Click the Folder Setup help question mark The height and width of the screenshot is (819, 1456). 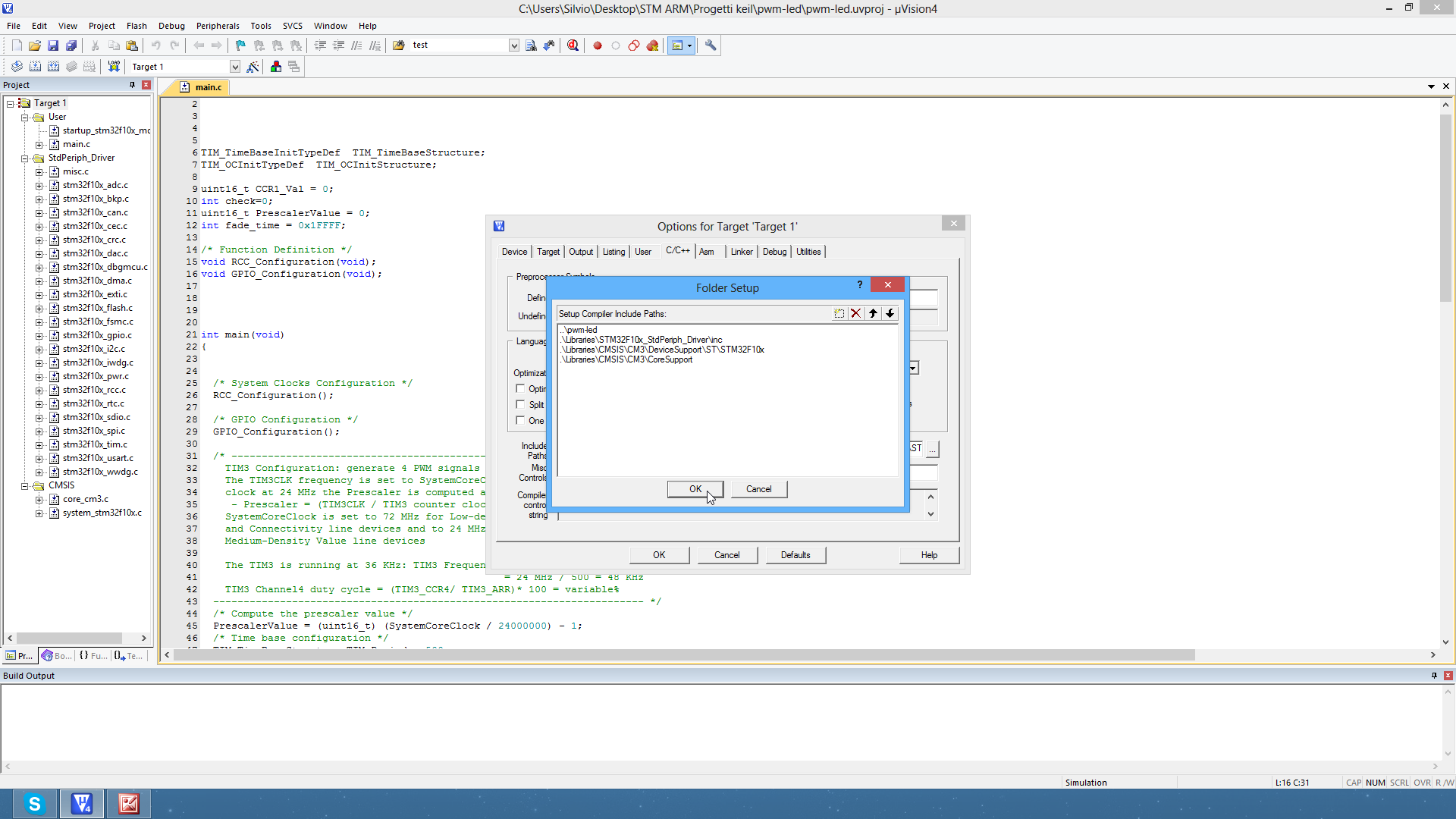coord(860,284)
